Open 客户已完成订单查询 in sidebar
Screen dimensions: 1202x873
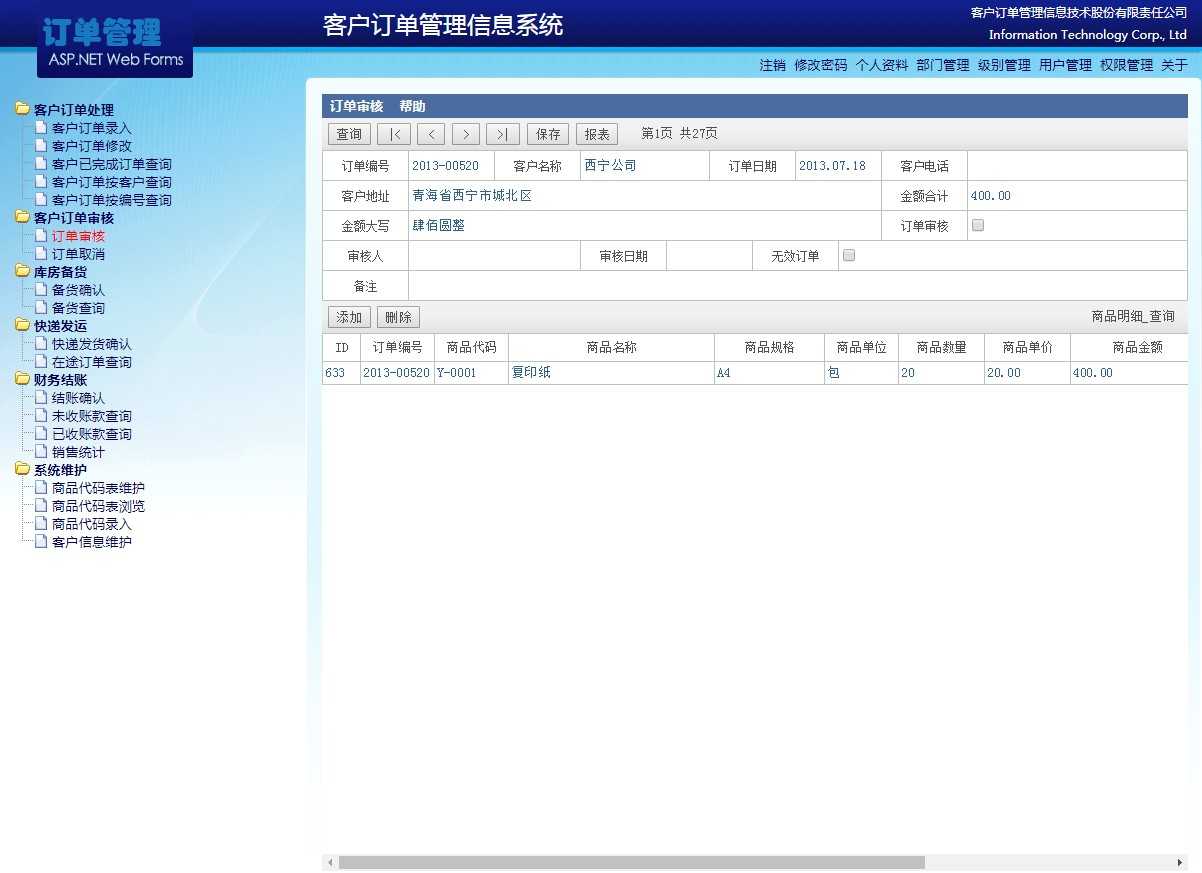pyautogui.click(x=112, y=164)
